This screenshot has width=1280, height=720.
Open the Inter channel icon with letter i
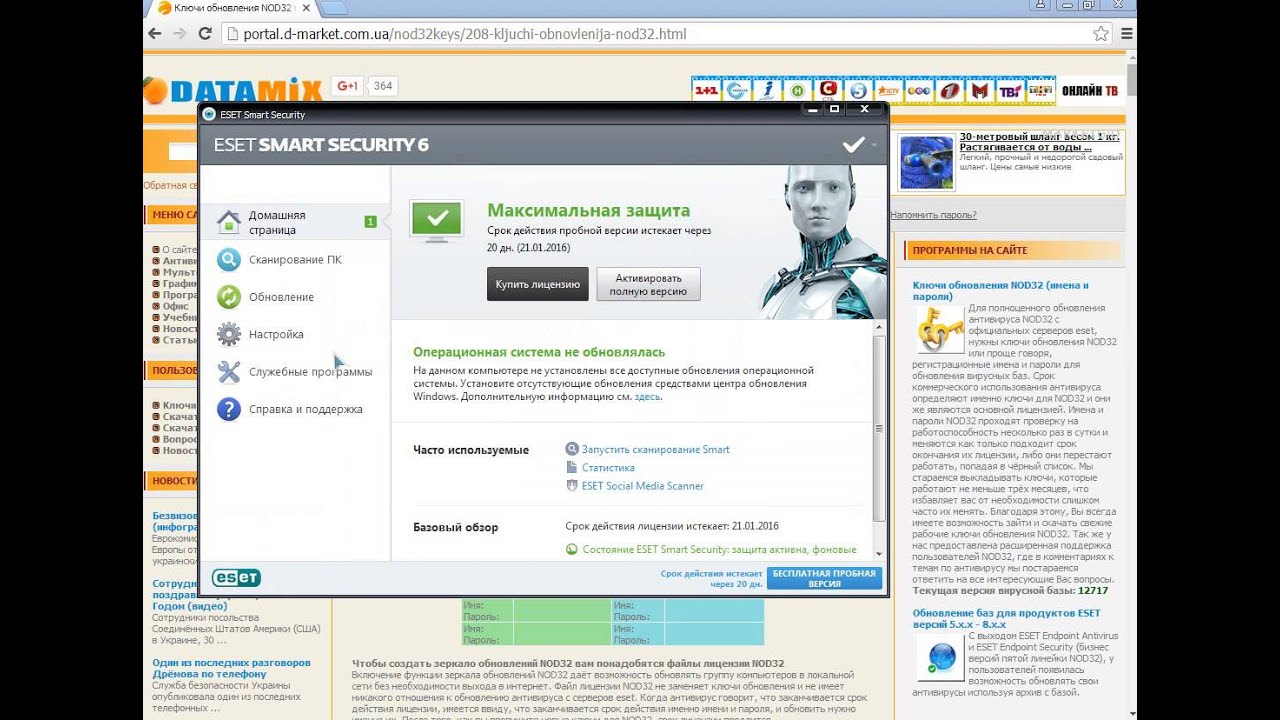(767, 91)
